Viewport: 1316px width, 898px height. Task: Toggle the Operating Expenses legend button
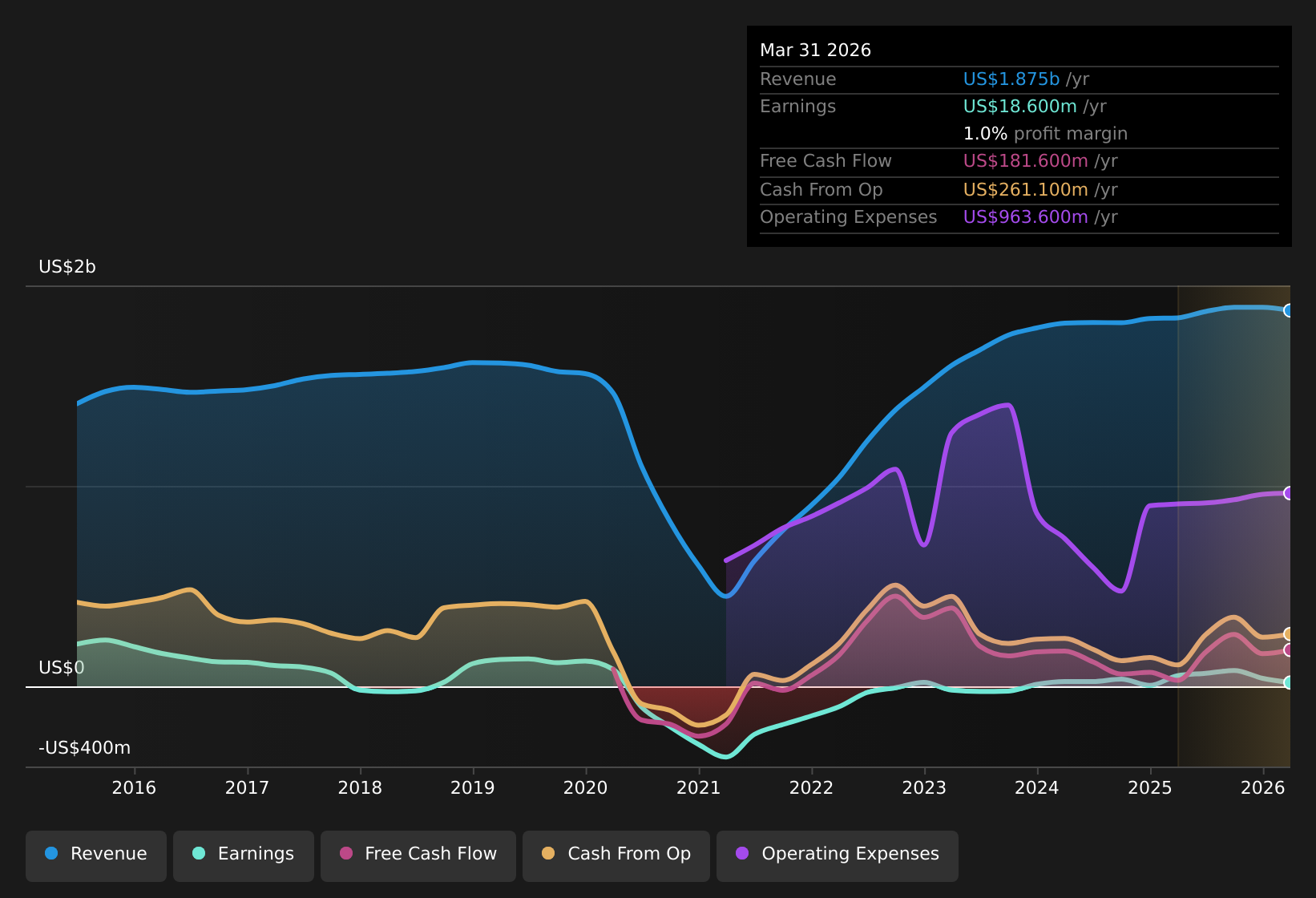point(838,855)
